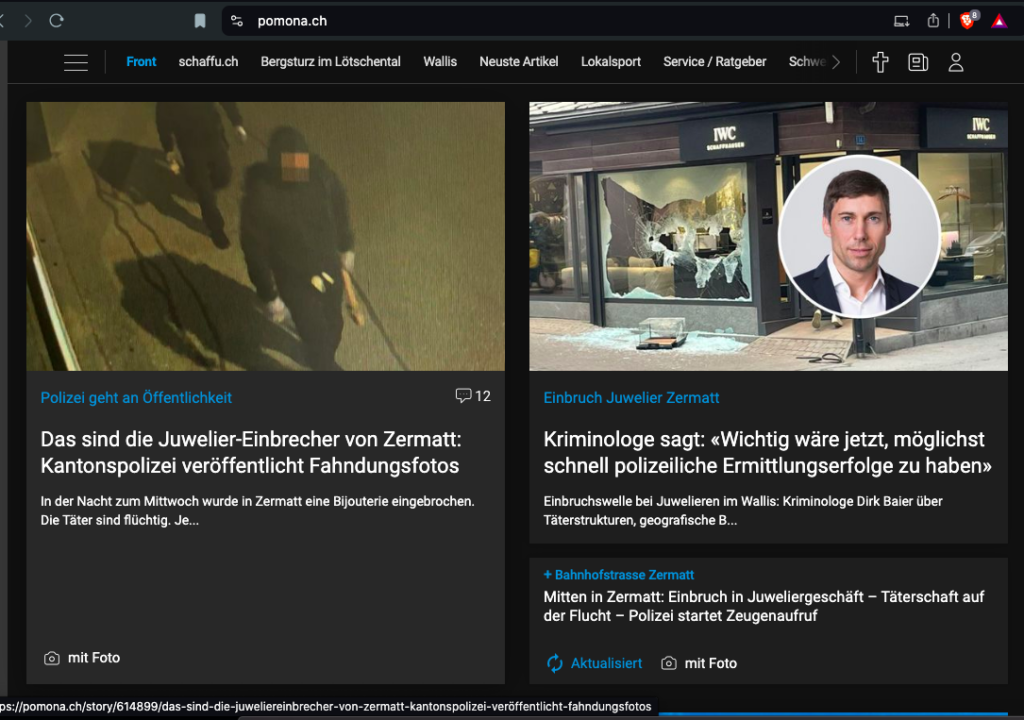Go to the Wallis section
Image resolution: width=1024 pixels, height=720 pixels.
coord(440,61)
